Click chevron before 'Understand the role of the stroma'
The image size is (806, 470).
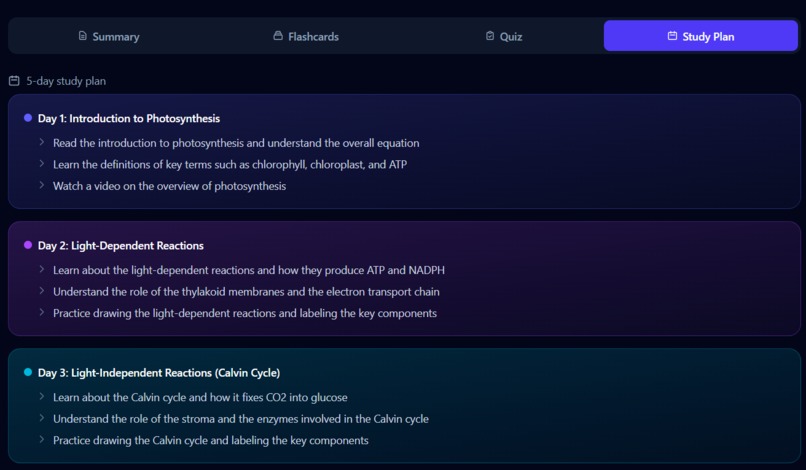42,418
